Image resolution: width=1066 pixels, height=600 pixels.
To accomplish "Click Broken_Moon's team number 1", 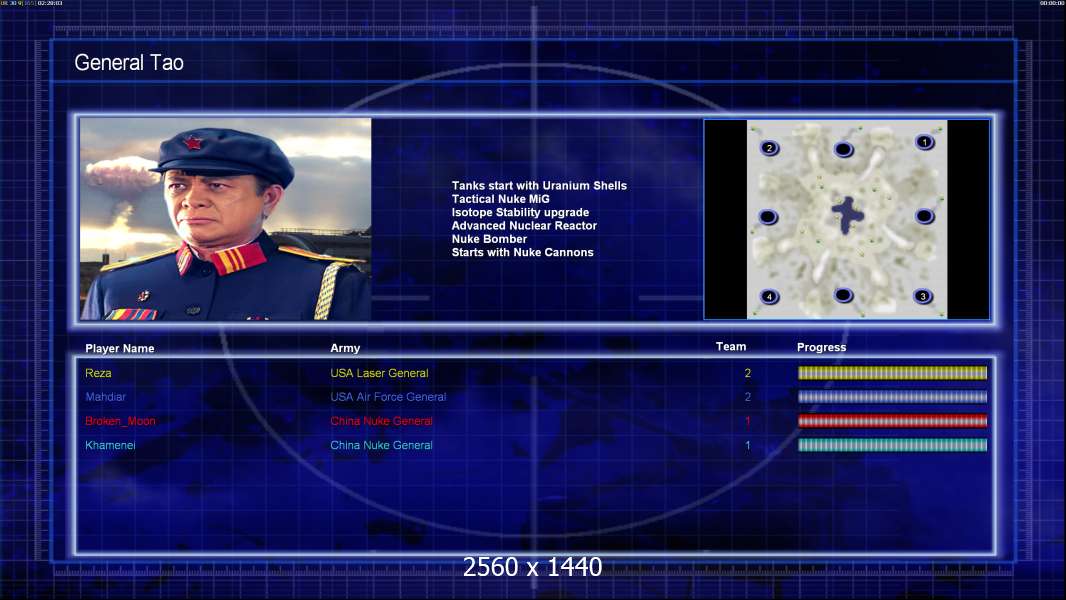I will (x=748, y=421).
